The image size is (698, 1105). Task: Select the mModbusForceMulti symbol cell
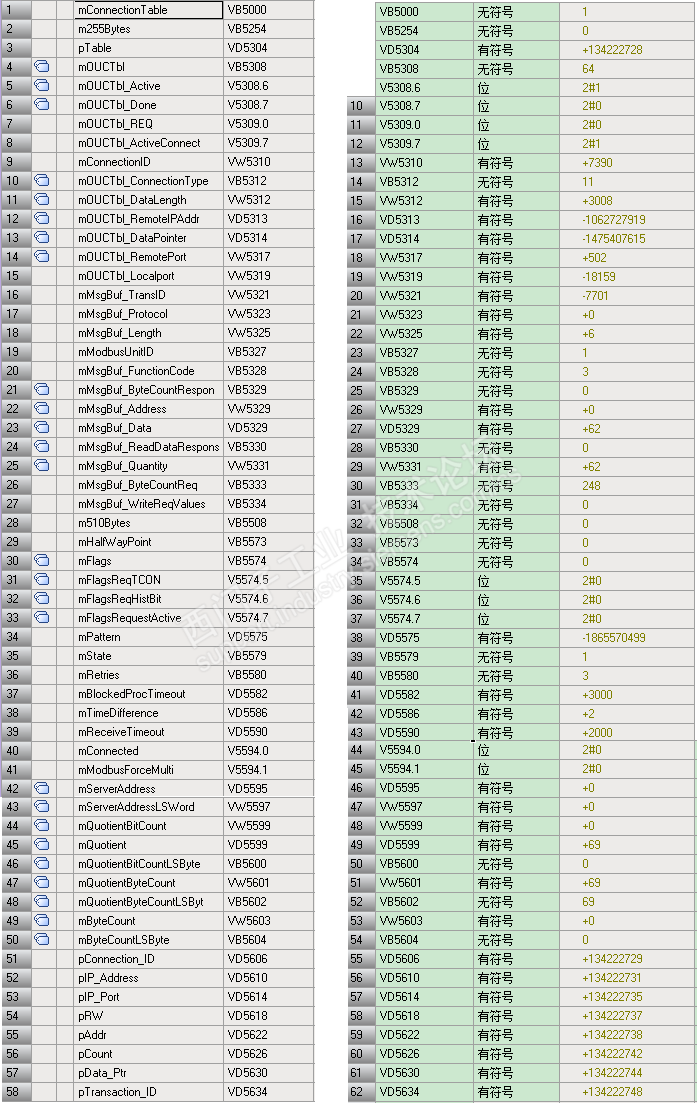pyautogui.click(x=149, y=770)
